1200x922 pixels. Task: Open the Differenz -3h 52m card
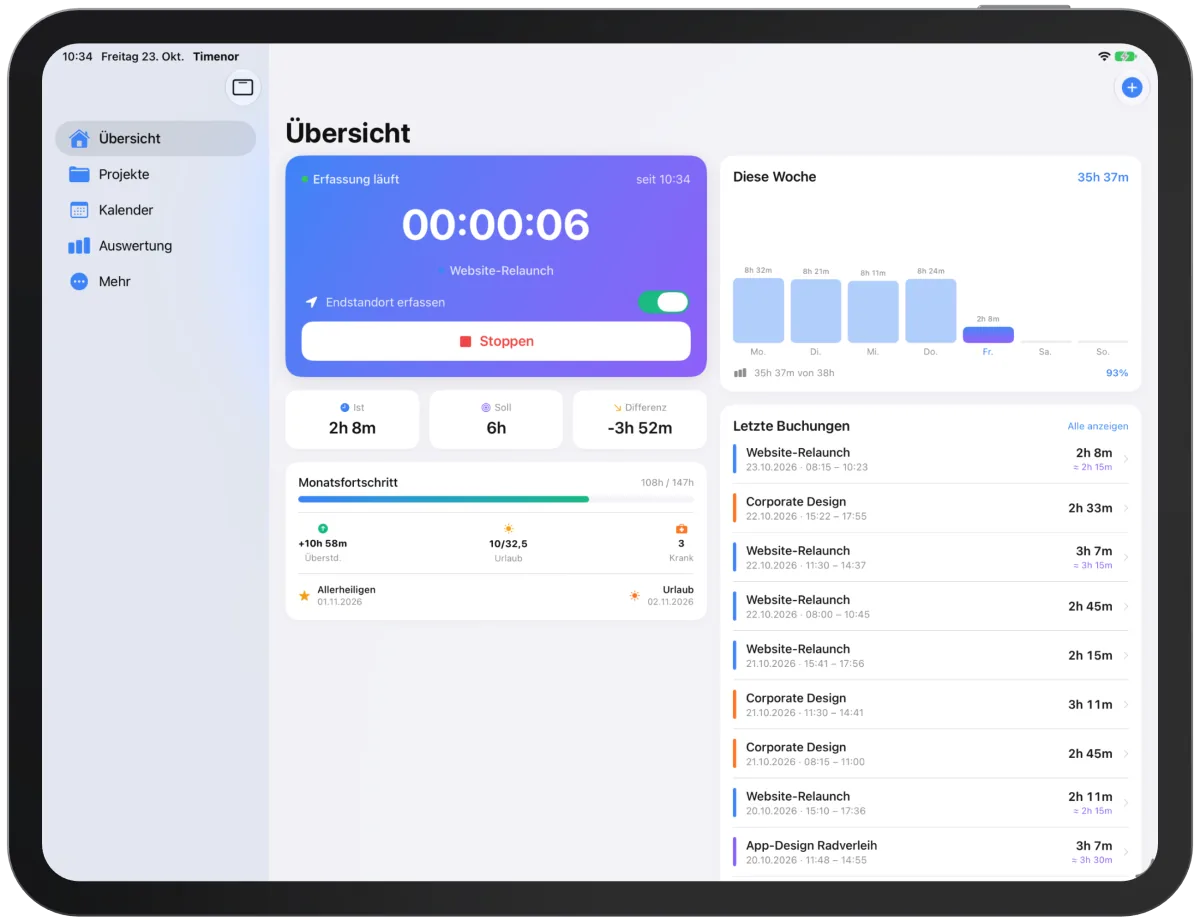point(640,419)
